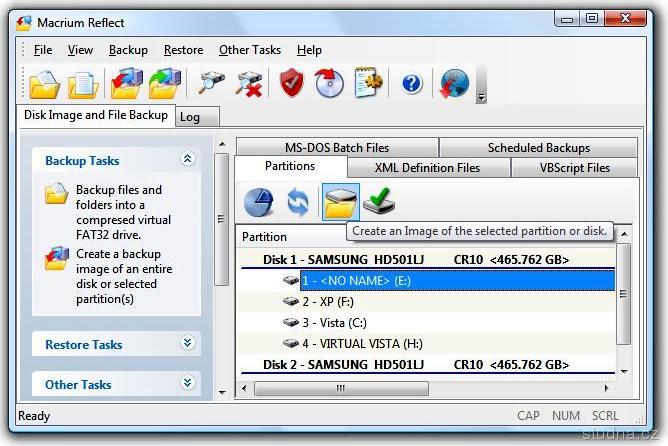Select Disk 1 - SAMSUNG HD501LJ header row
668x446 pixels.
[x=426, y=259]
